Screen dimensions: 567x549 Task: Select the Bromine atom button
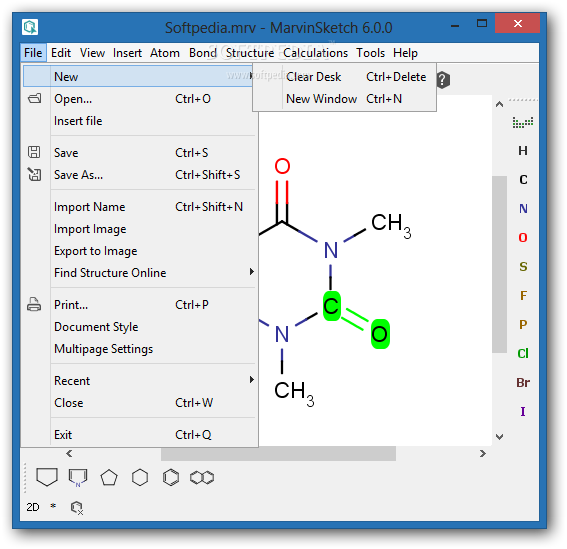523,382
